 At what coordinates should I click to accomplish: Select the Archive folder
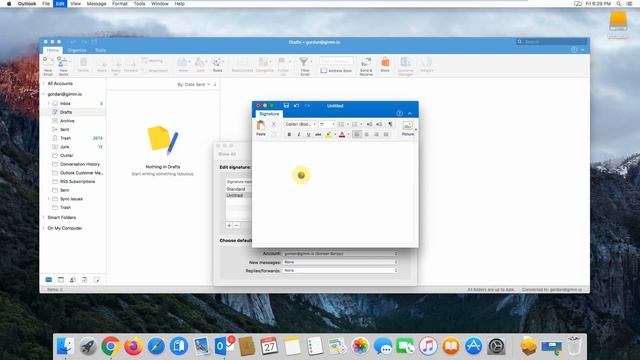[x=67, y=121]
